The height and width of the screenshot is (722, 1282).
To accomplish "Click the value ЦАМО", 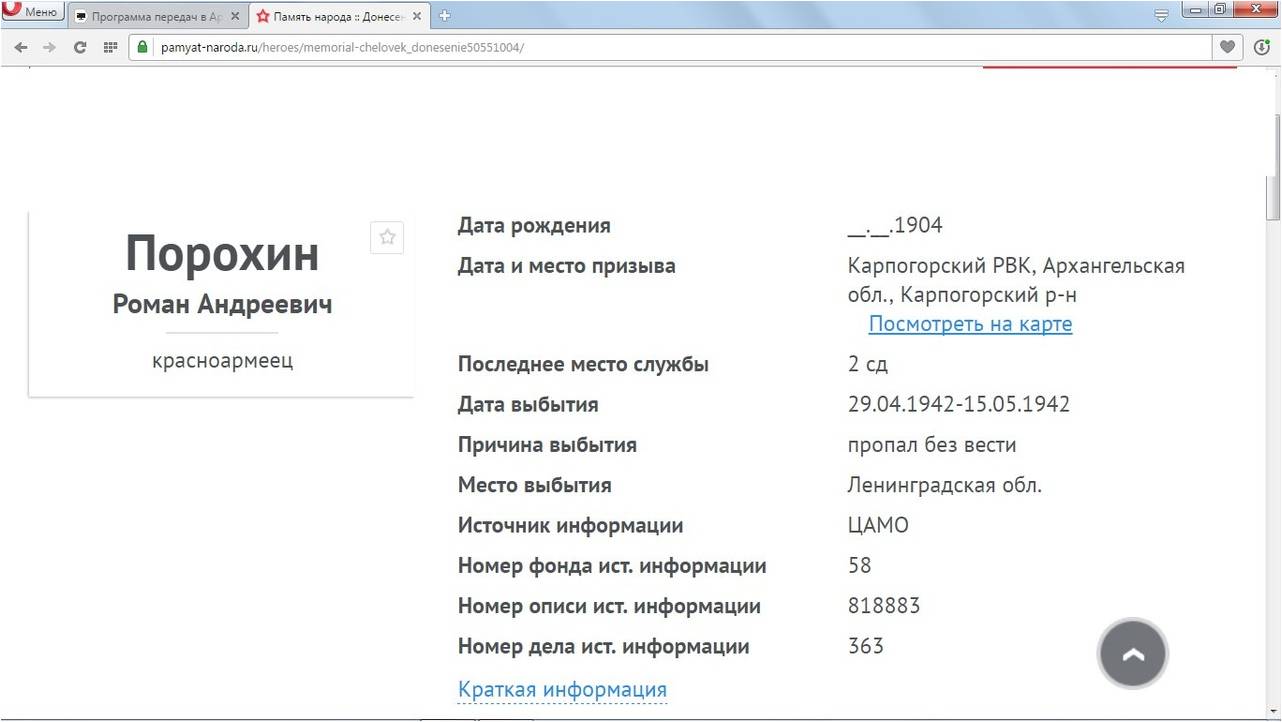I will click(878, 525).
